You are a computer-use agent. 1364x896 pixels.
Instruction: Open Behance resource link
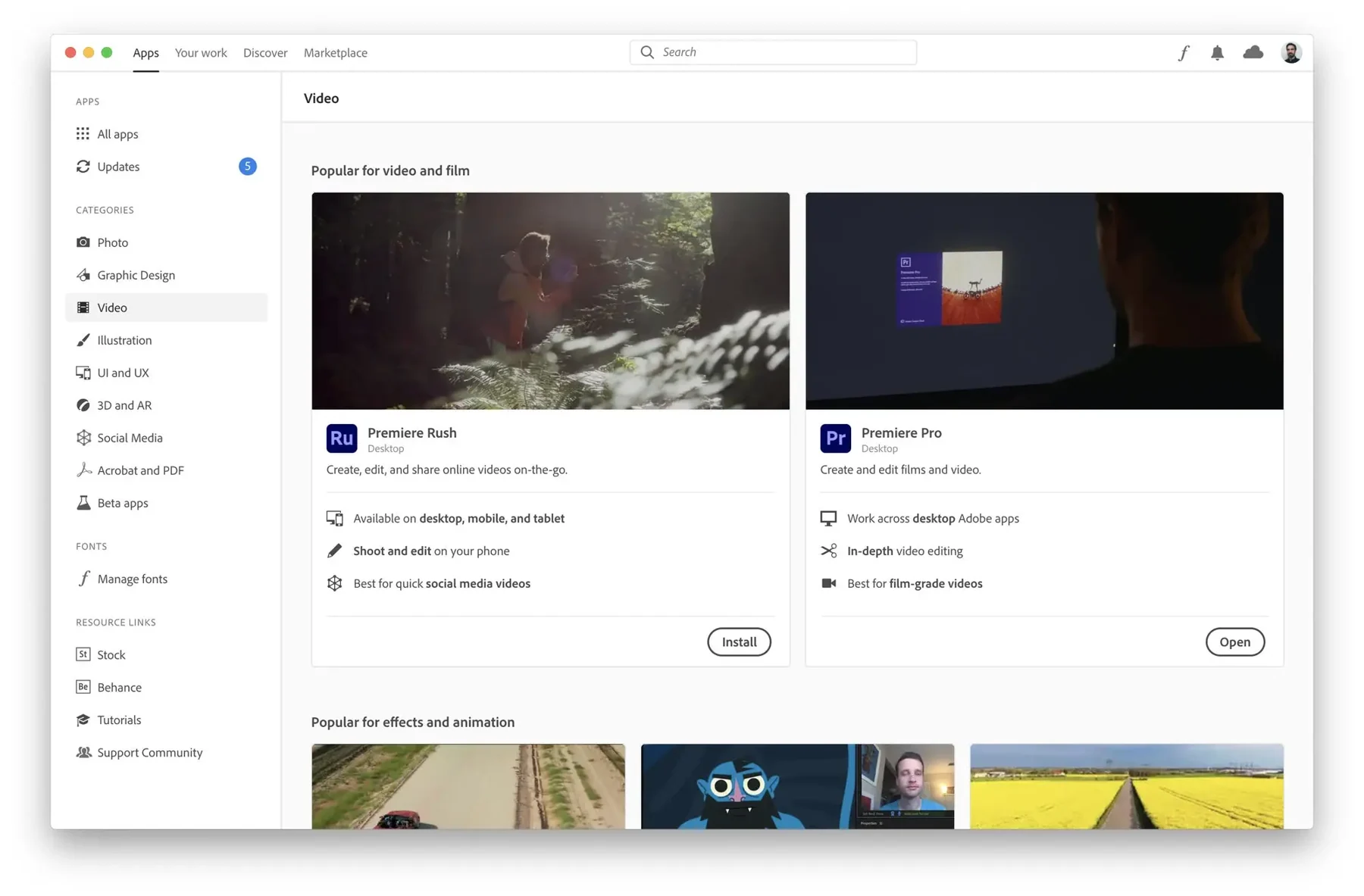tap(119, 687)
